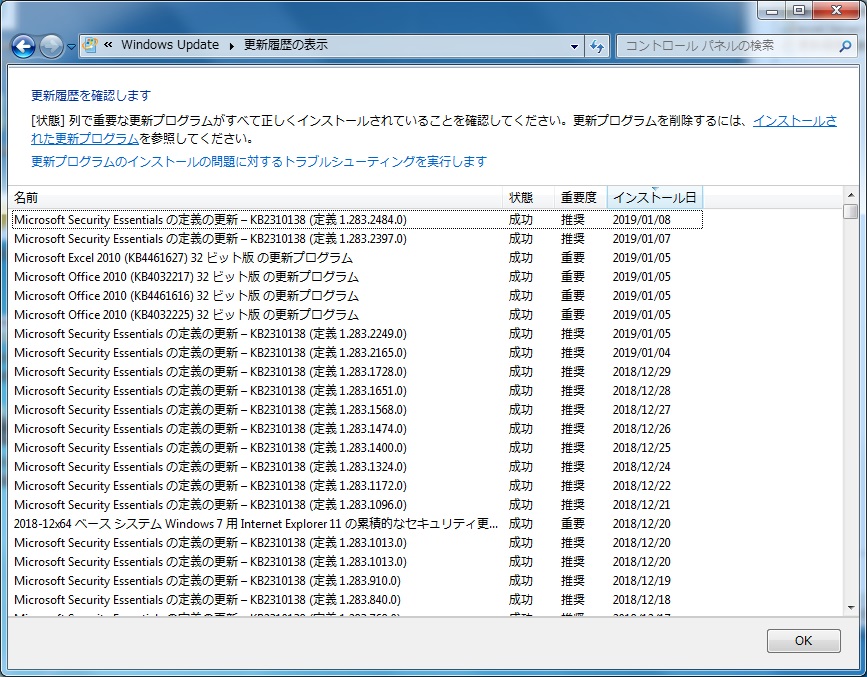
Task: Click the install date 2018/12/27
Action: click(x=641, y=410)
